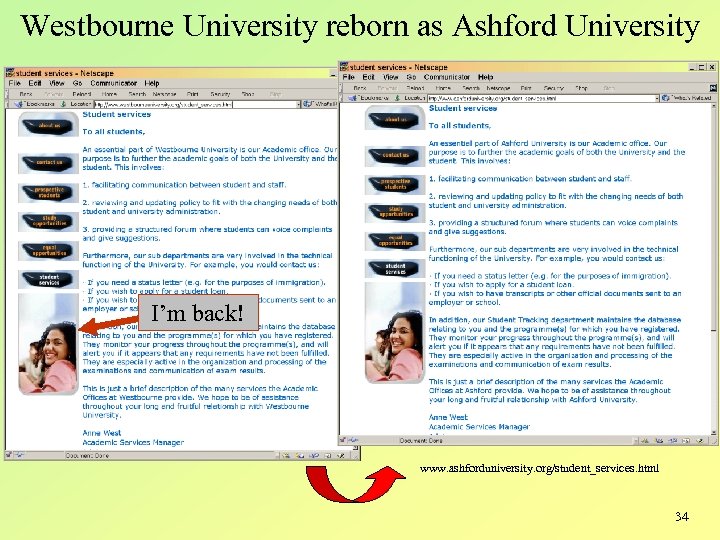The image size is (720, 540).
Task: Click Reload toolbar button in right window
Action: pyautogui.click(x=415, y=88)
